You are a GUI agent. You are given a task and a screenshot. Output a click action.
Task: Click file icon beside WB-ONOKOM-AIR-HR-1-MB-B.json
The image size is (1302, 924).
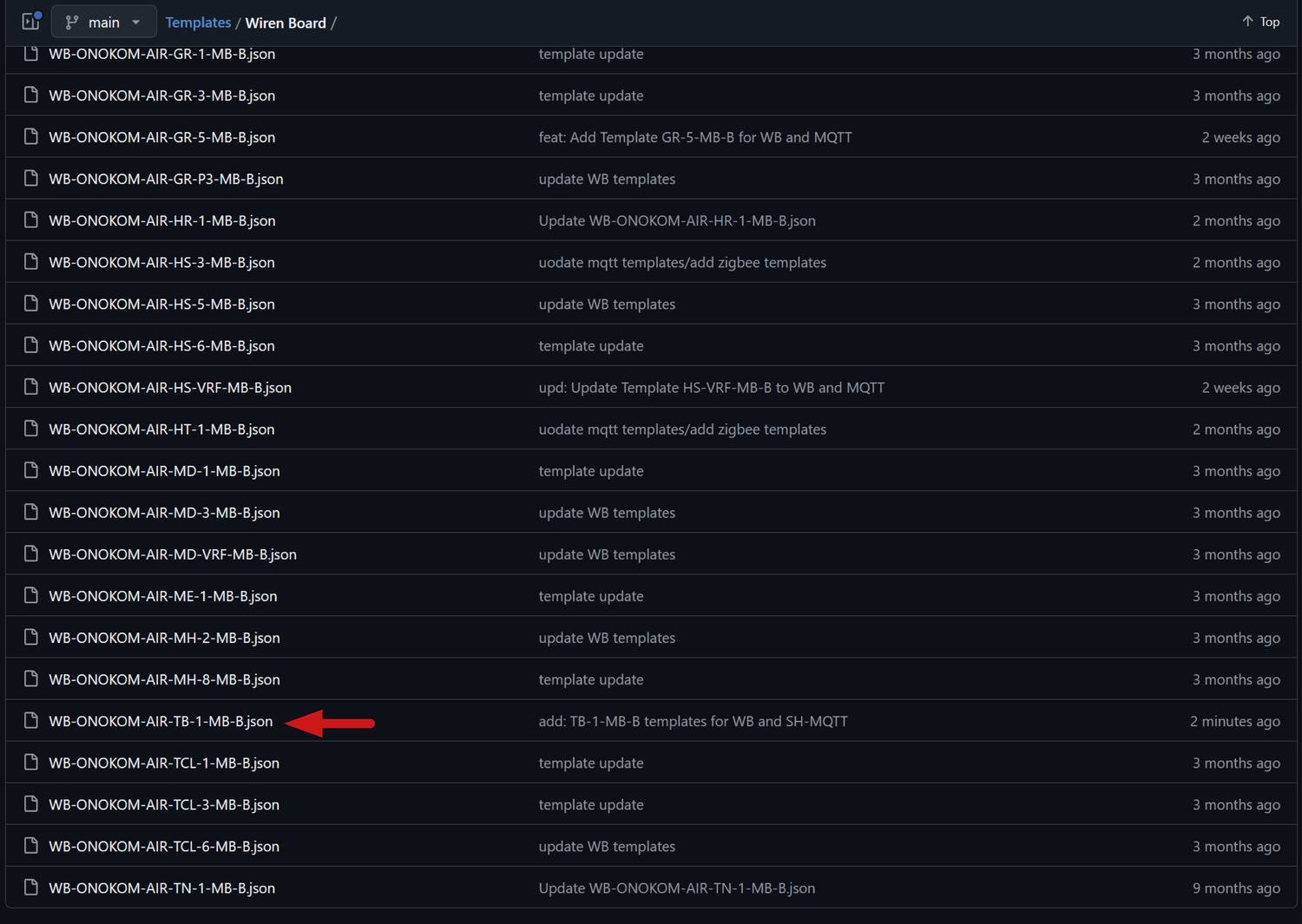(x=31, y=220)
